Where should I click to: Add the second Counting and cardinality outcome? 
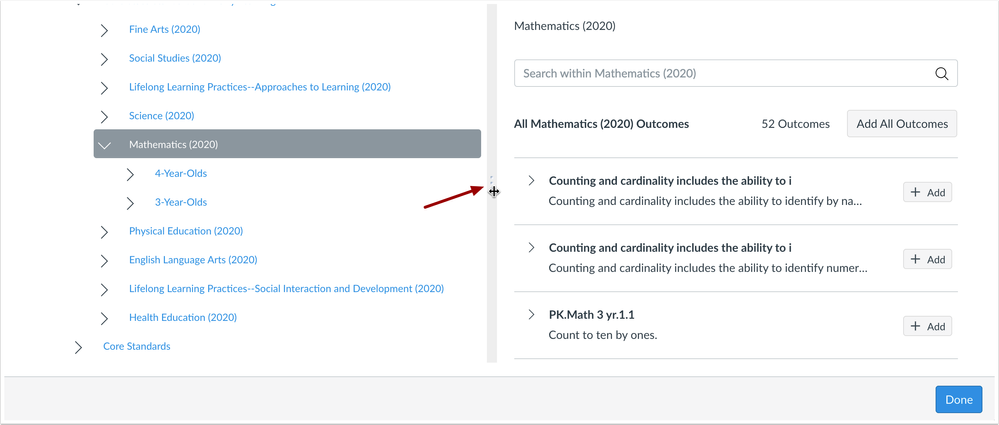point(928,259)
